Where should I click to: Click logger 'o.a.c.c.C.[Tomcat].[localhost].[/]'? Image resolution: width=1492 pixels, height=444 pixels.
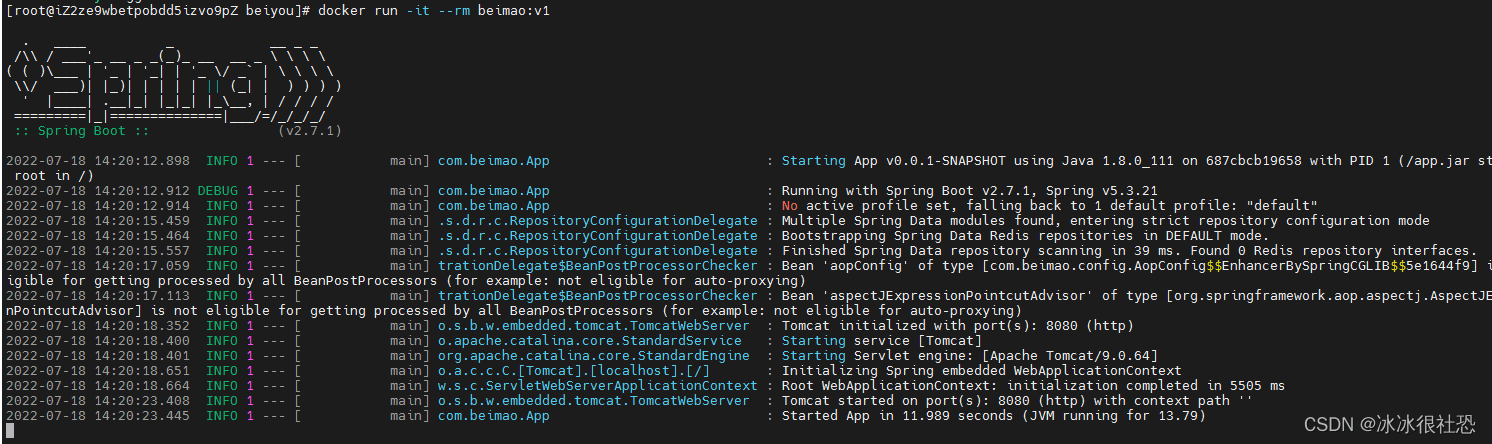tap(574, 371)
